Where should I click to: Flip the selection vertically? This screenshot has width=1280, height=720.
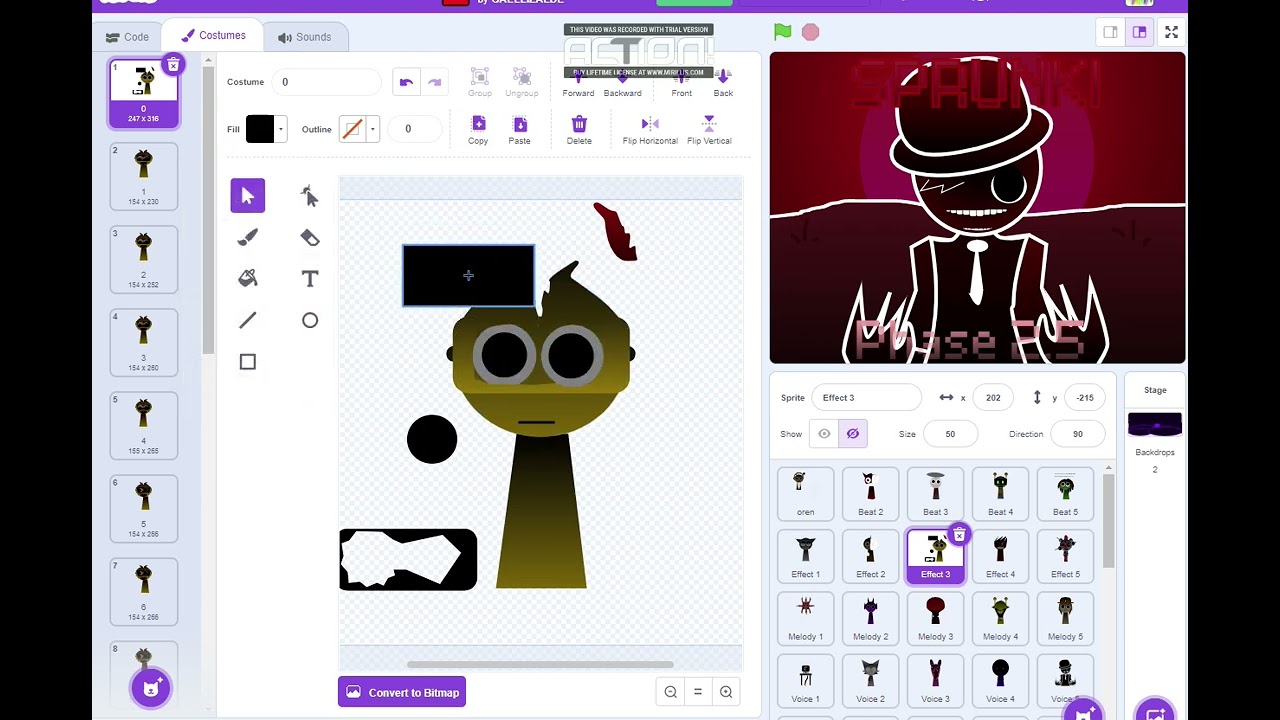coord(709,130)
